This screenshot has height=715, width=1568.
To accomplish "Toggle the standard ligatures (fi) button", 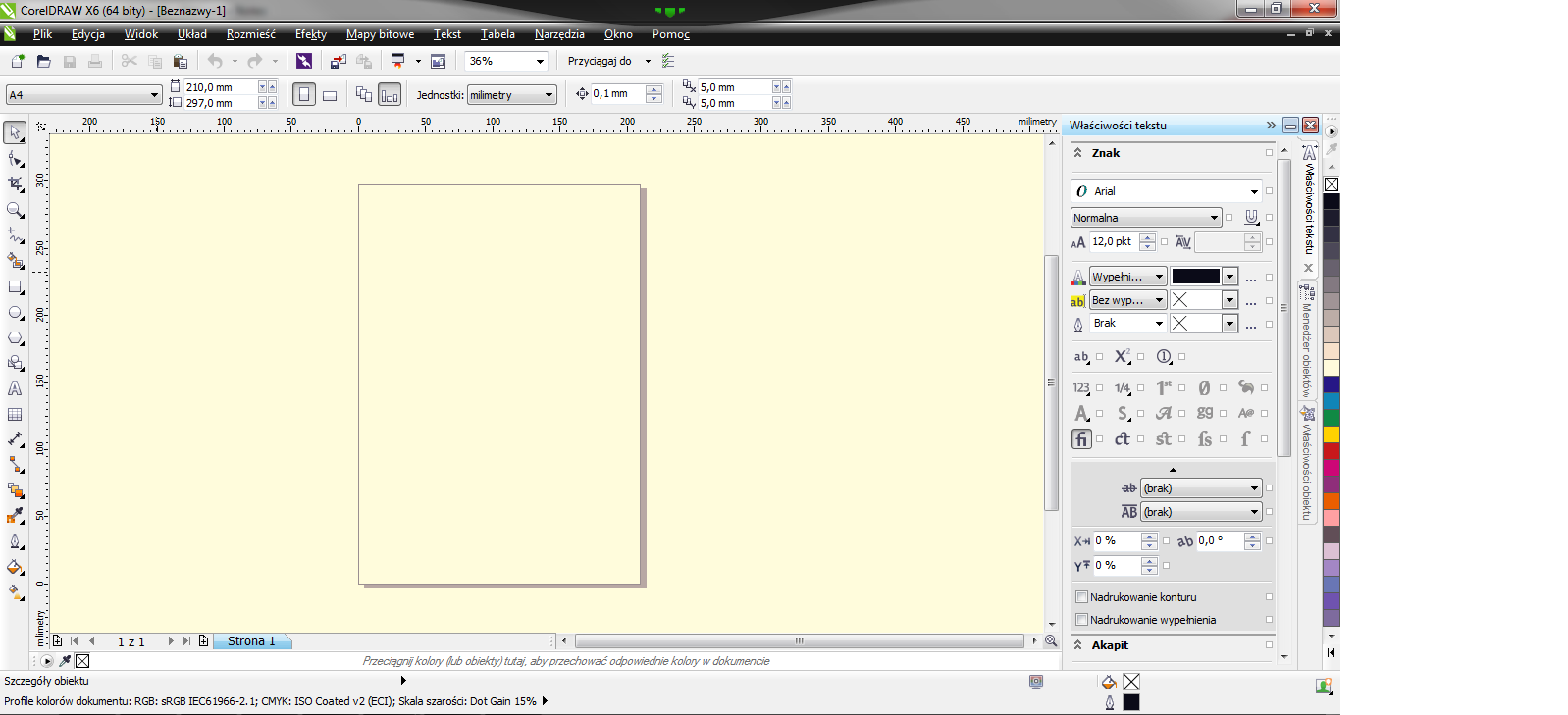I will tap(1081, 439).
